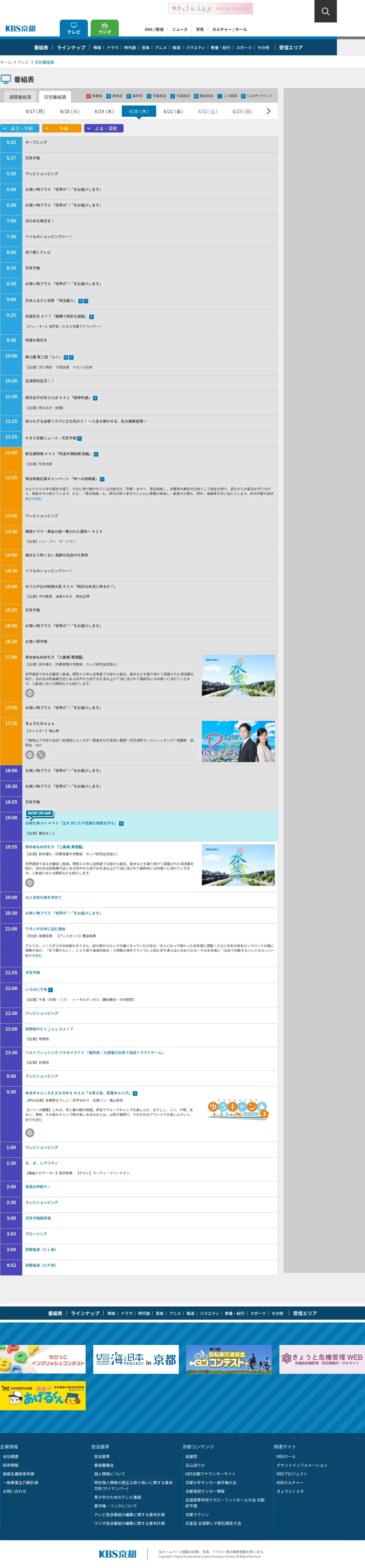The height and width of the screenshot is (1568, 365).
Task: Open globe website icon for ゆるキャン△
Action: click(x=30, y=1133)
